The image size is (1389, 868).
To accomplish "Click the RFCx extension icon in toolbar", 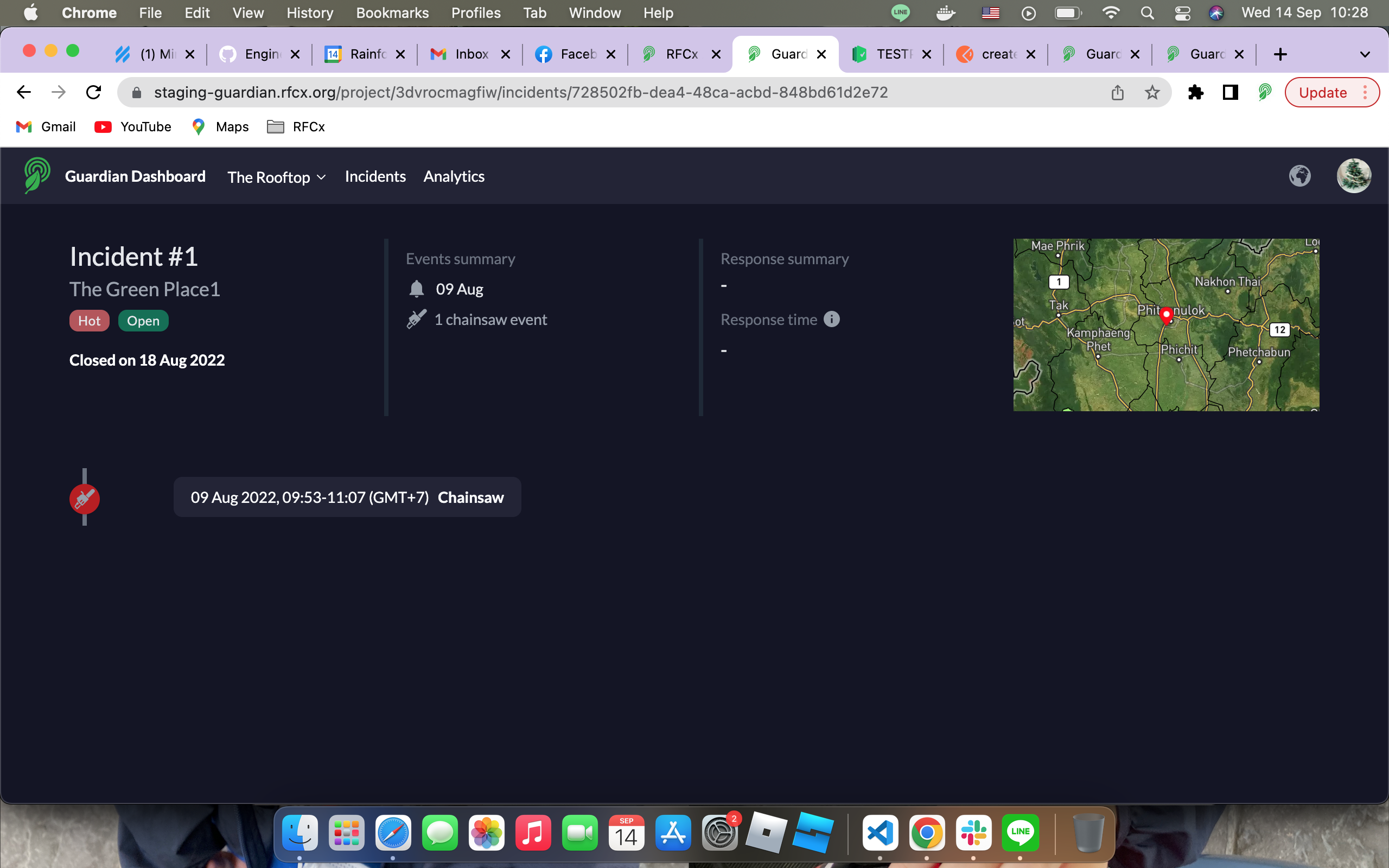I will 1264,92.
